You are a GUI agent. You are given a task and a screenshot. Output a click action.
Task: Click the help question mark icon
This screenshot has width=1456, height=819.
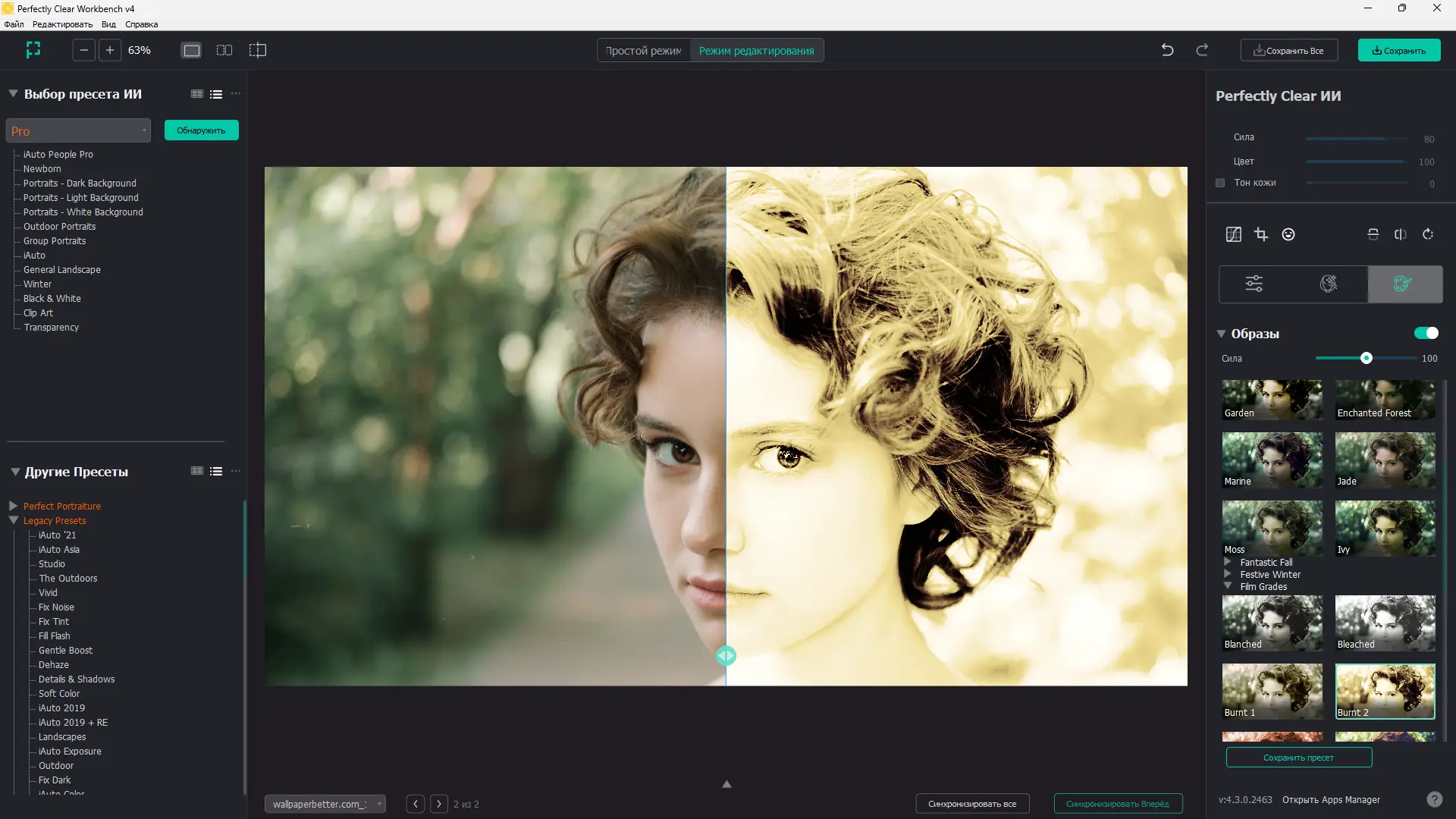[1434, 799]
